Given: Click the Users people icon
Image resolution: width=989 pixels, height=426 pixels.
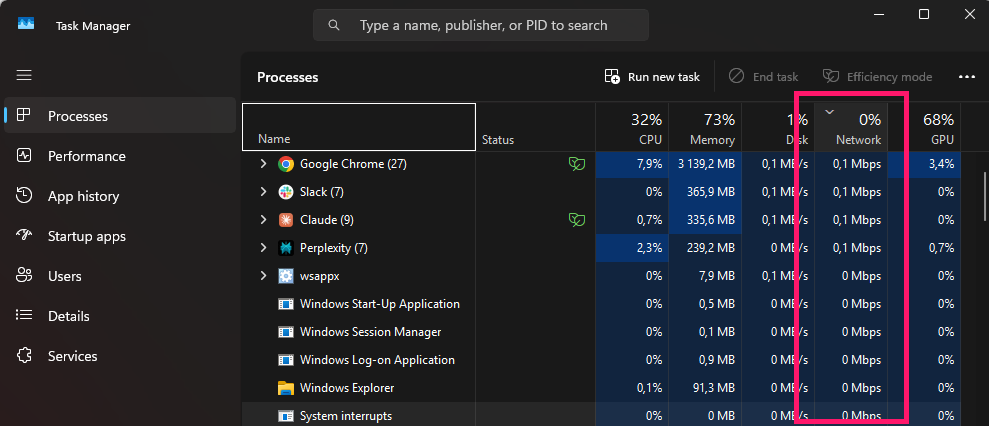Looking at the screenshot, I should (24, 276).
